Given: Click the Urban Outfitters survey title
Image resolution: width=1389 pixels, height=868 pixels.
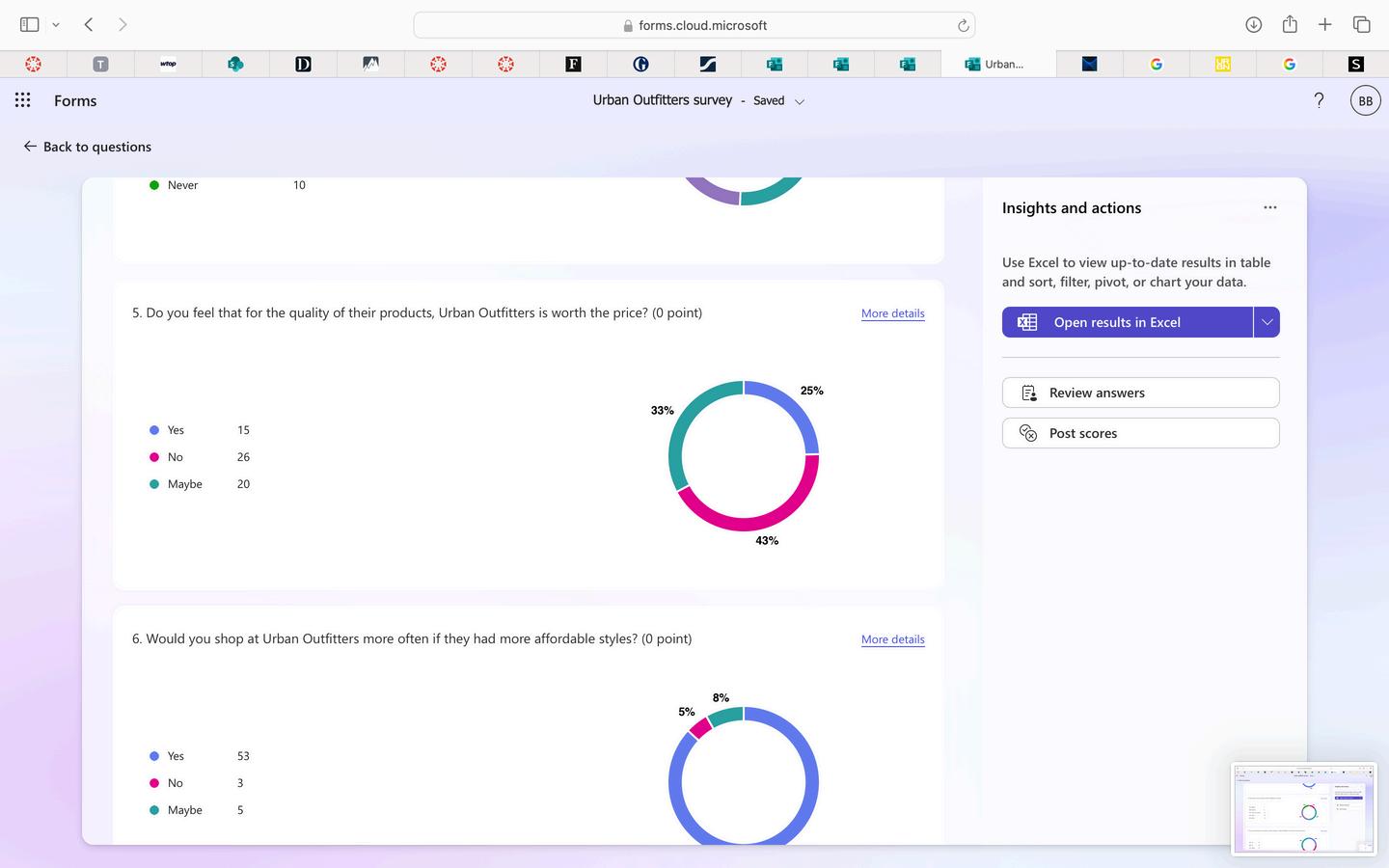Looking at the screenshot, I should tap(663, 100).
